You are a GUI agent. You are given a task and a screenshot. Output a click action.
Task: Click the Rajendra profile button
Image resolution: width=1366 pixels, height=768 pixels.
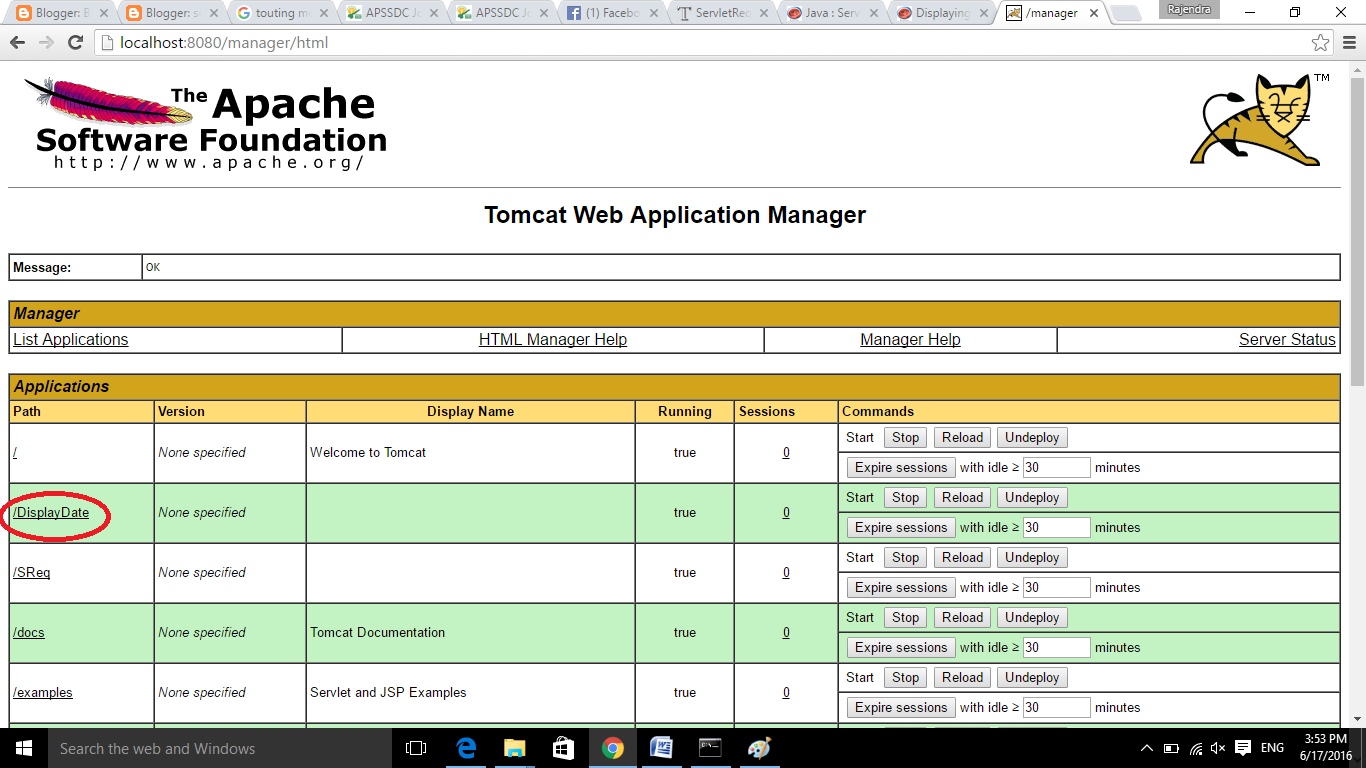1189,9
